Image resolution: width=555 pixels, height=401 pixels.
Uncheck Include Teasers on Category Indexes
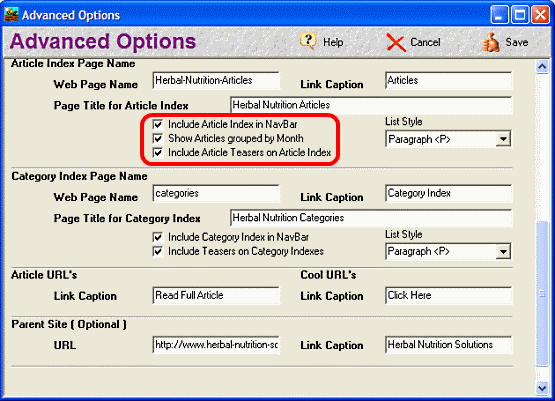pos(158,251)
